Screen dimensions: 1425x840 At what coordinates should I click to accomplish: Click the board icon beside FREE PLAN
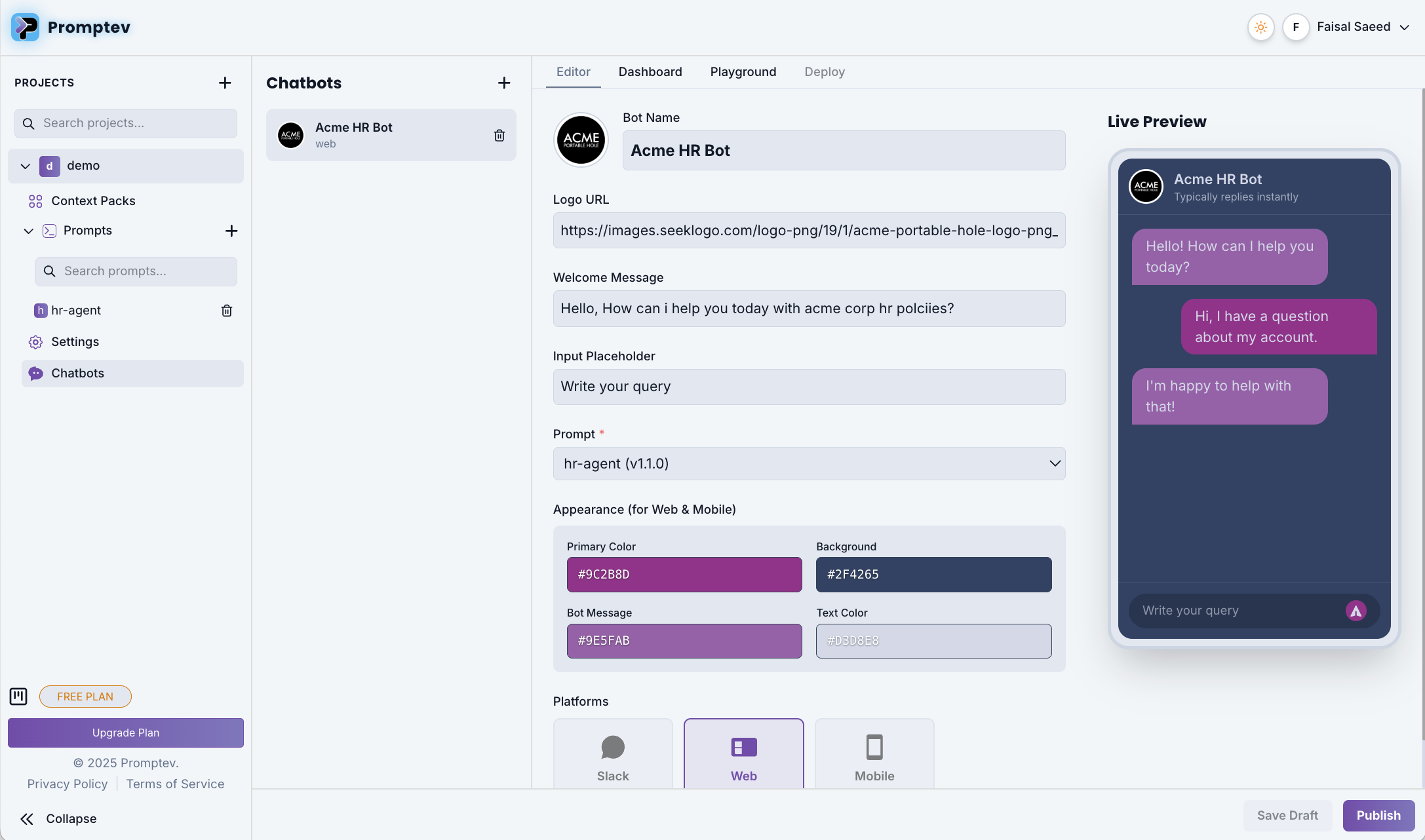click(18, 697)
